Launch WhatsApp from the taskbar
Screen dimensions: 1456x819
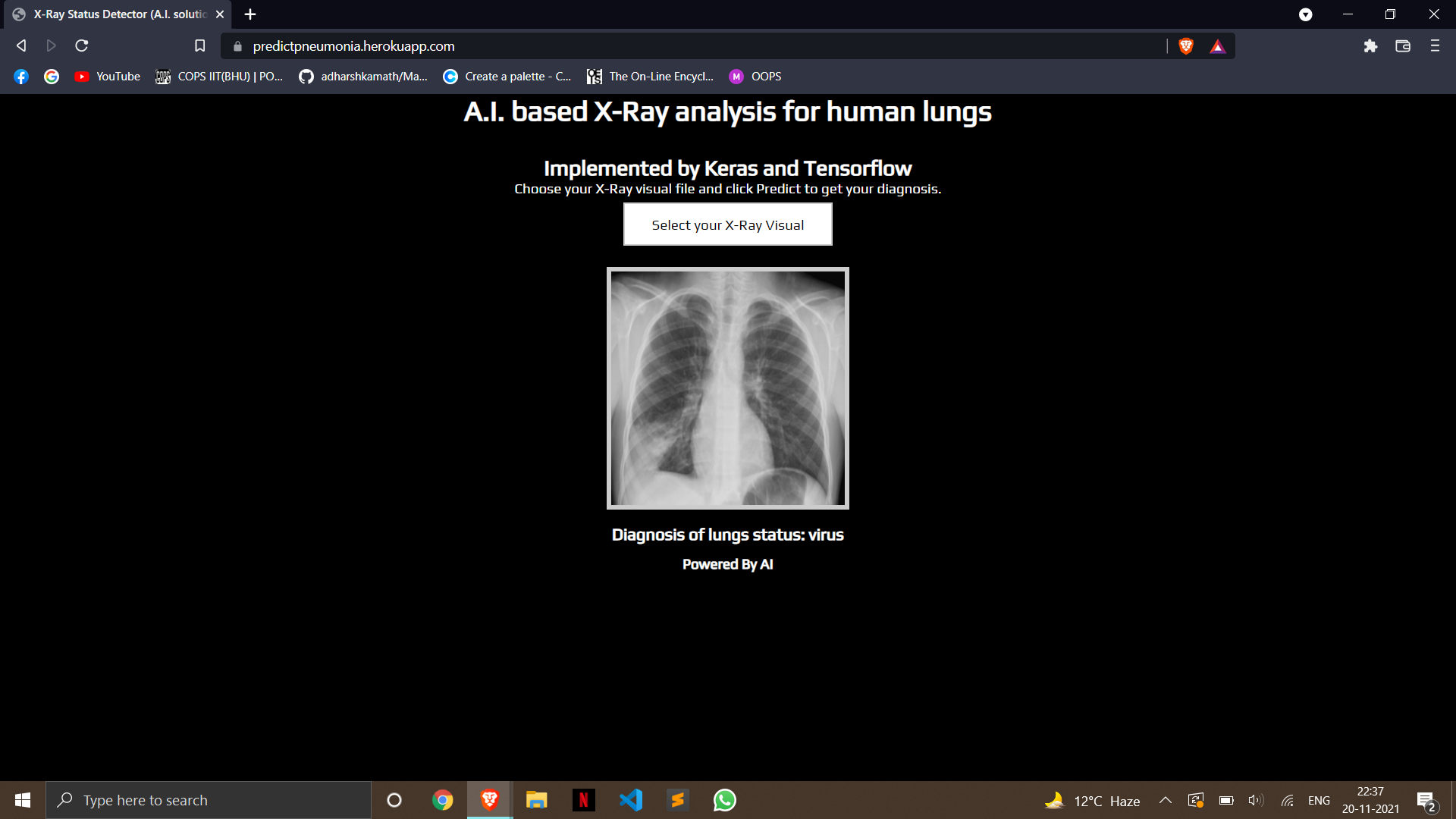(x=724, y=800)
